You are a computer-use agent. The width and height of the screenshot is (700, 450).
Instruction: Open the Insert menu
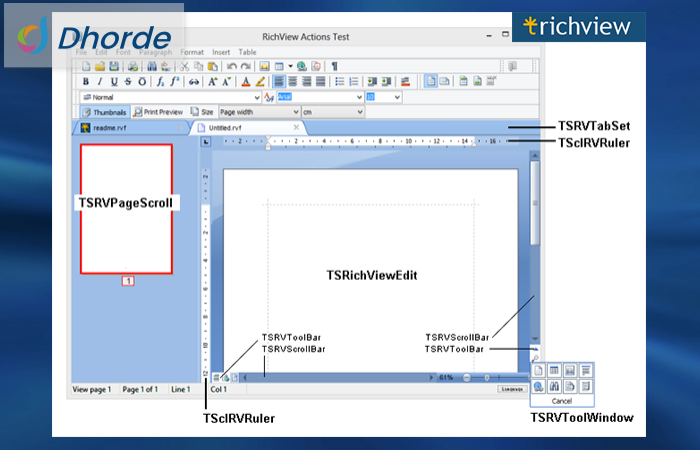(x=221, y=52)
